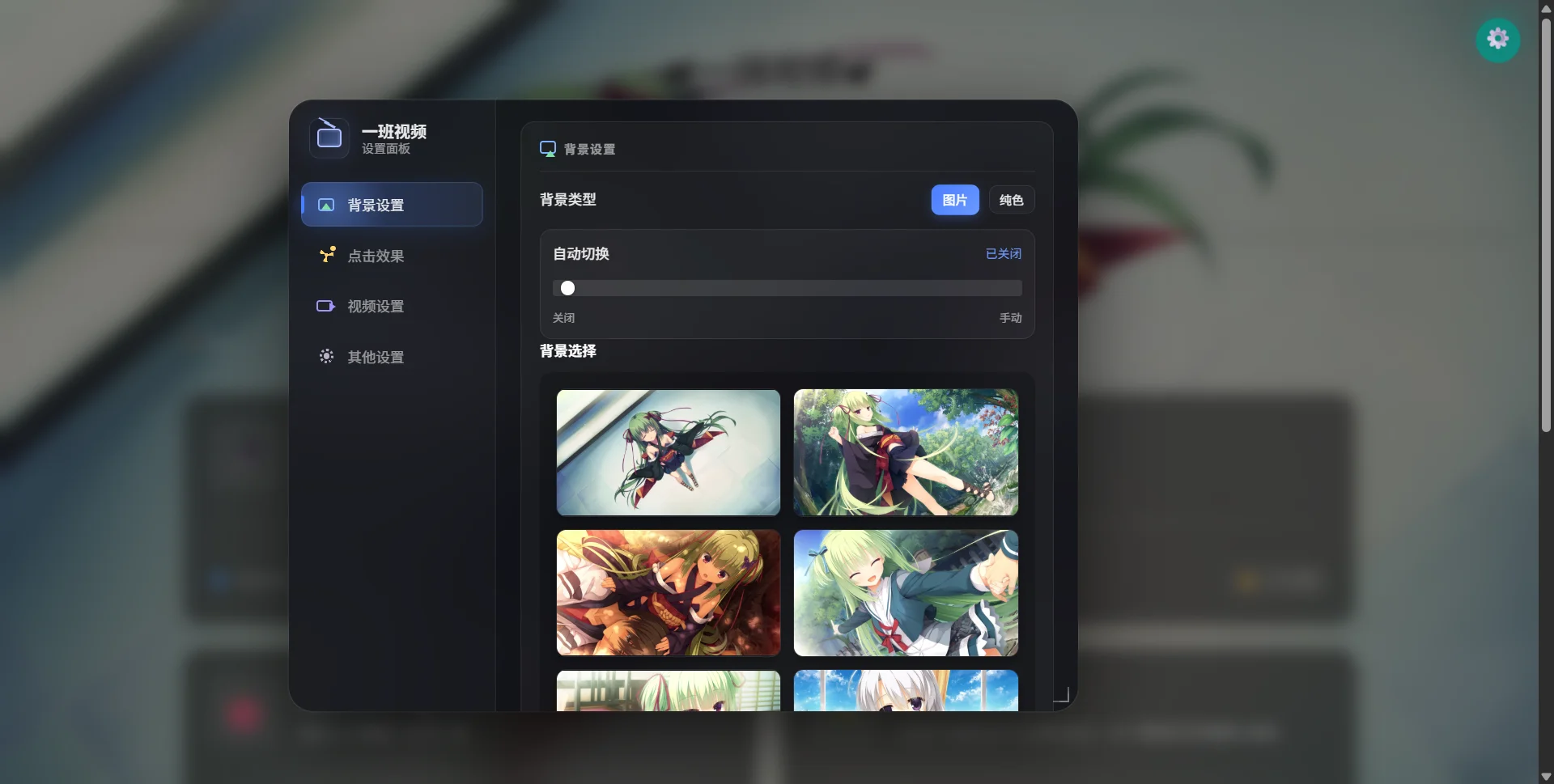The height and width of the screenshot is (784, 1554).
Task: Click the picture icon beside 背景设置 in sidebar
Action: tap(326, 206)
